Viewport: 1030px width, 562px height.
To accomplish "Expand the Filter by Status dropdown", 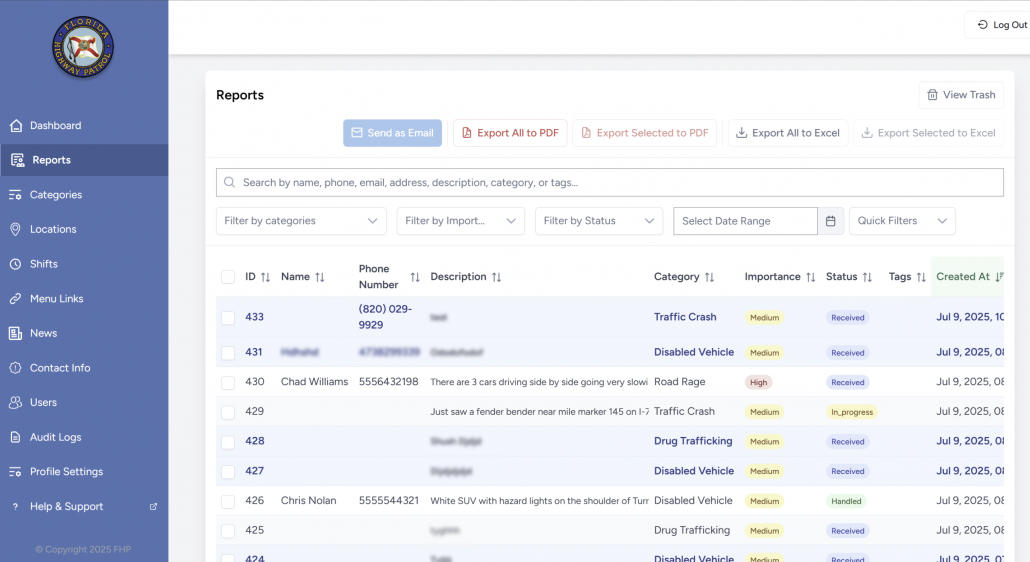I will [598, 221].
